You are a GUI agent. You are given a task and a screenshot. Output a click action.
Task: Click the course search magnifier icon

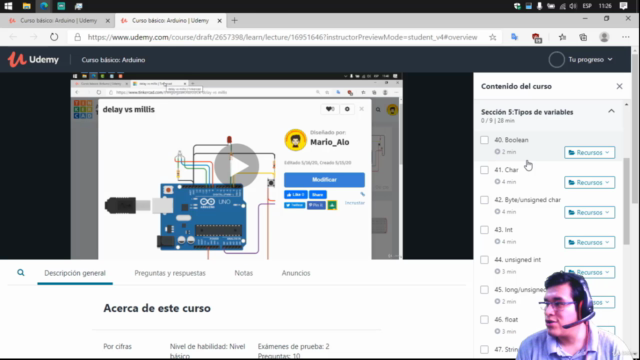pyautogui.click(x=20, y=273)
